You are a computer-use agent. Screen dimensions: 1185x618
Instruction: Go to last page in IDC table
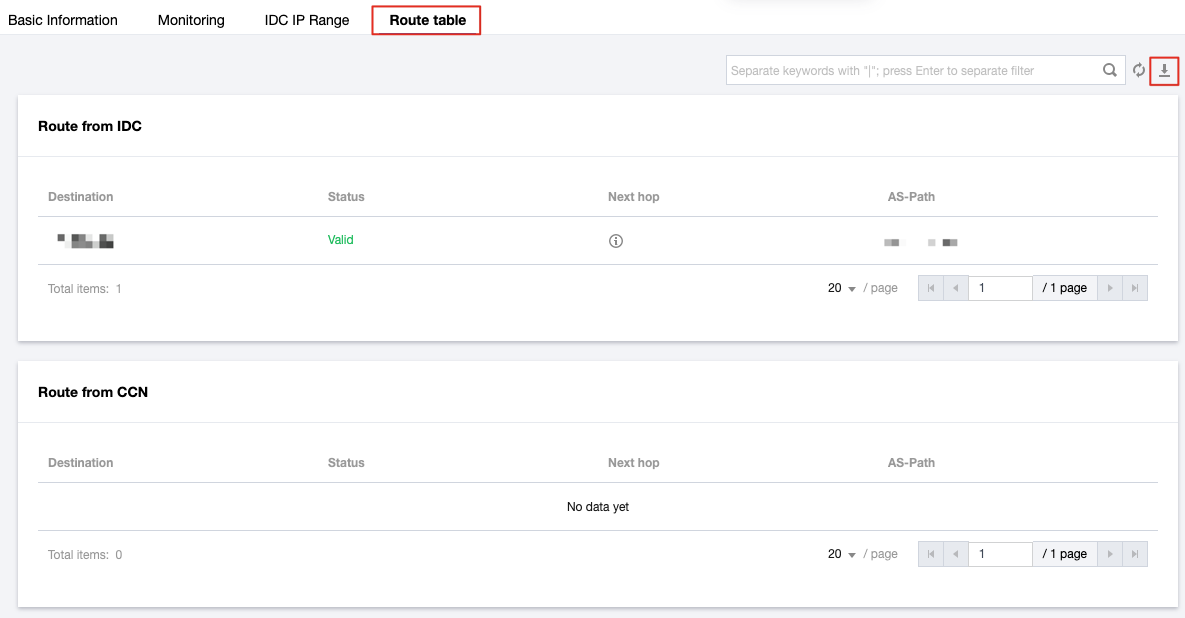(1135, 288)
